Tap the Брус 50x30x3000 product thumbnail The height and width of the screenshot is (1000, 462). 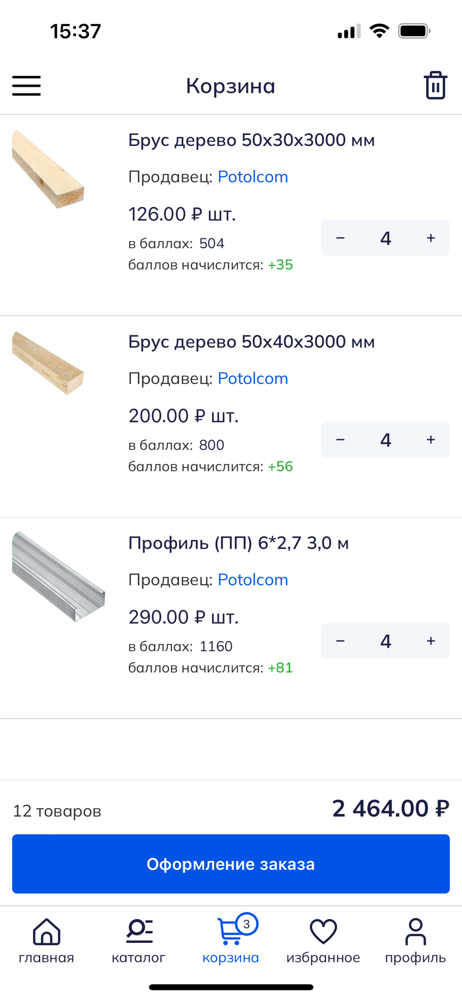point(48,166)
